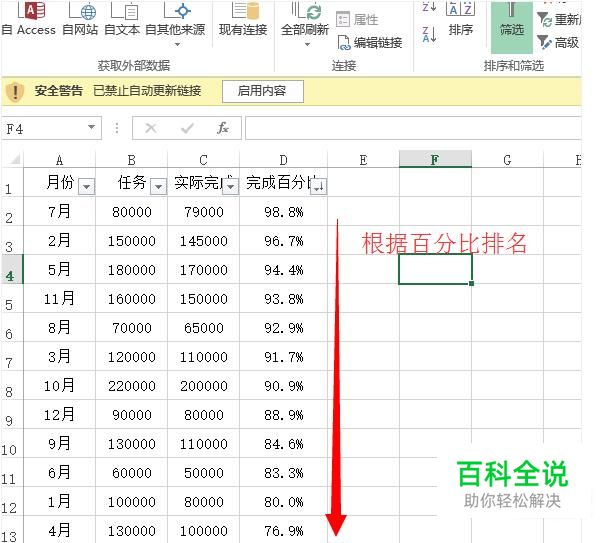Sort ascending A to Z icon
The image size is (616, 543).
429,8
